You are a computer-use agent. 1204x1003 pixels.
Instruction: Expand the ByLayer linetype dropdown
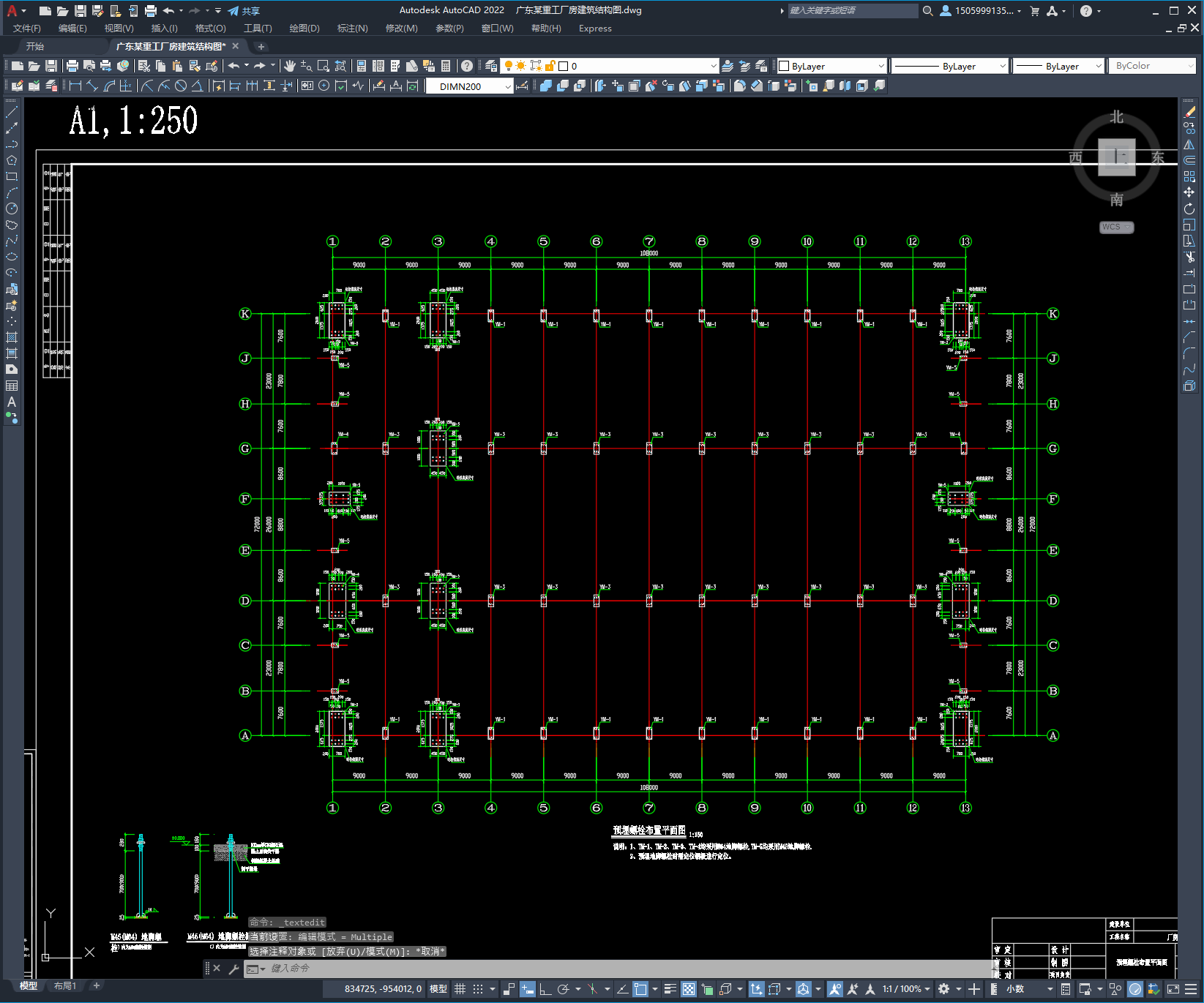click(1003, 66)
